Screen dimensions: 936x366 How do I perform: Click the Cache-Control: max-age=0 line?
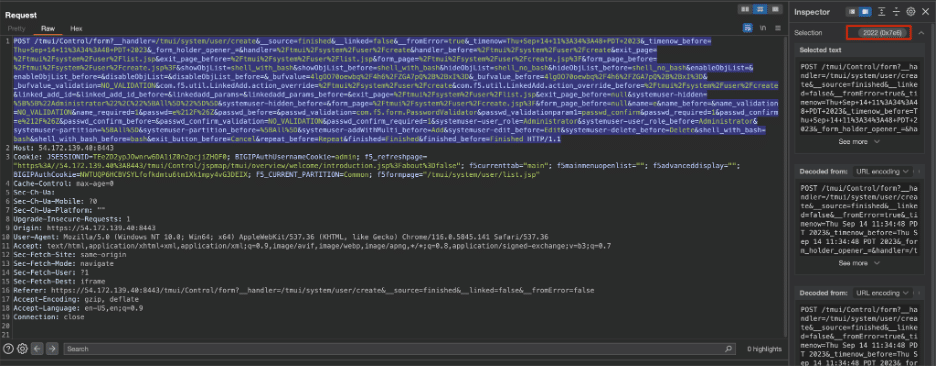[63, 184]
